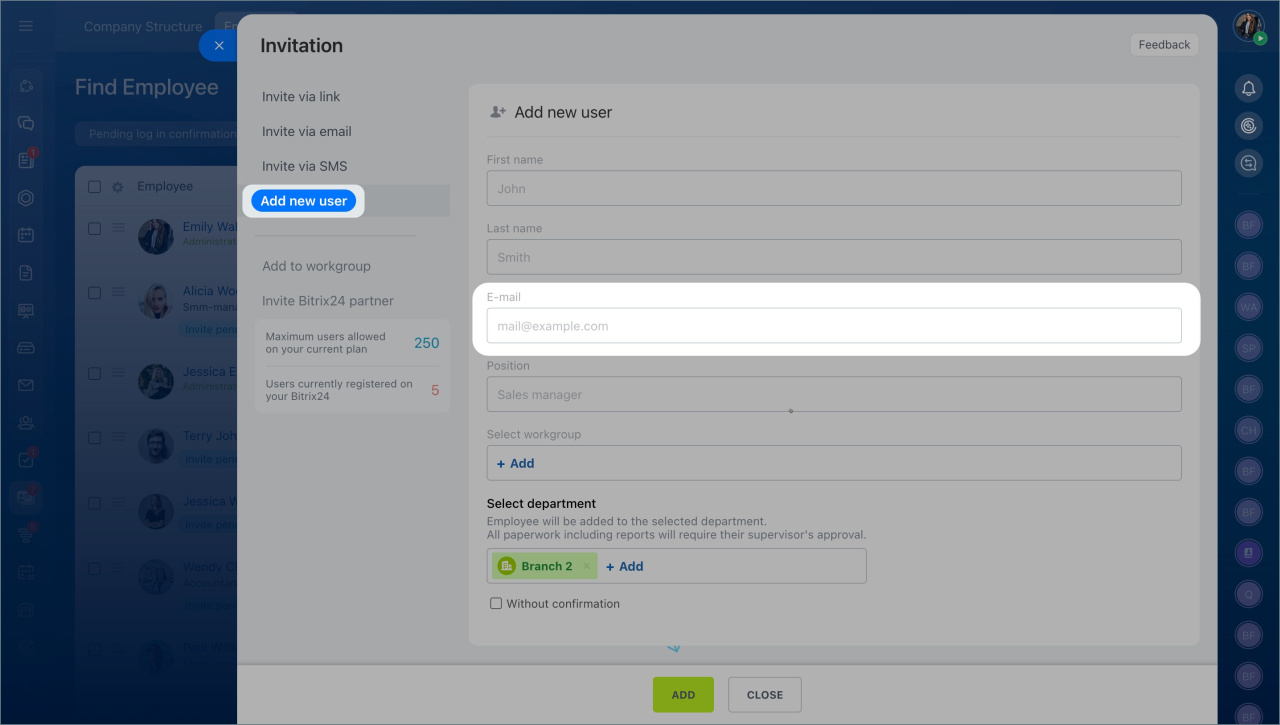Tick the checkbox for Emily's row
The height and width of the screenshot is (725, 1280).
coord(94,228)
